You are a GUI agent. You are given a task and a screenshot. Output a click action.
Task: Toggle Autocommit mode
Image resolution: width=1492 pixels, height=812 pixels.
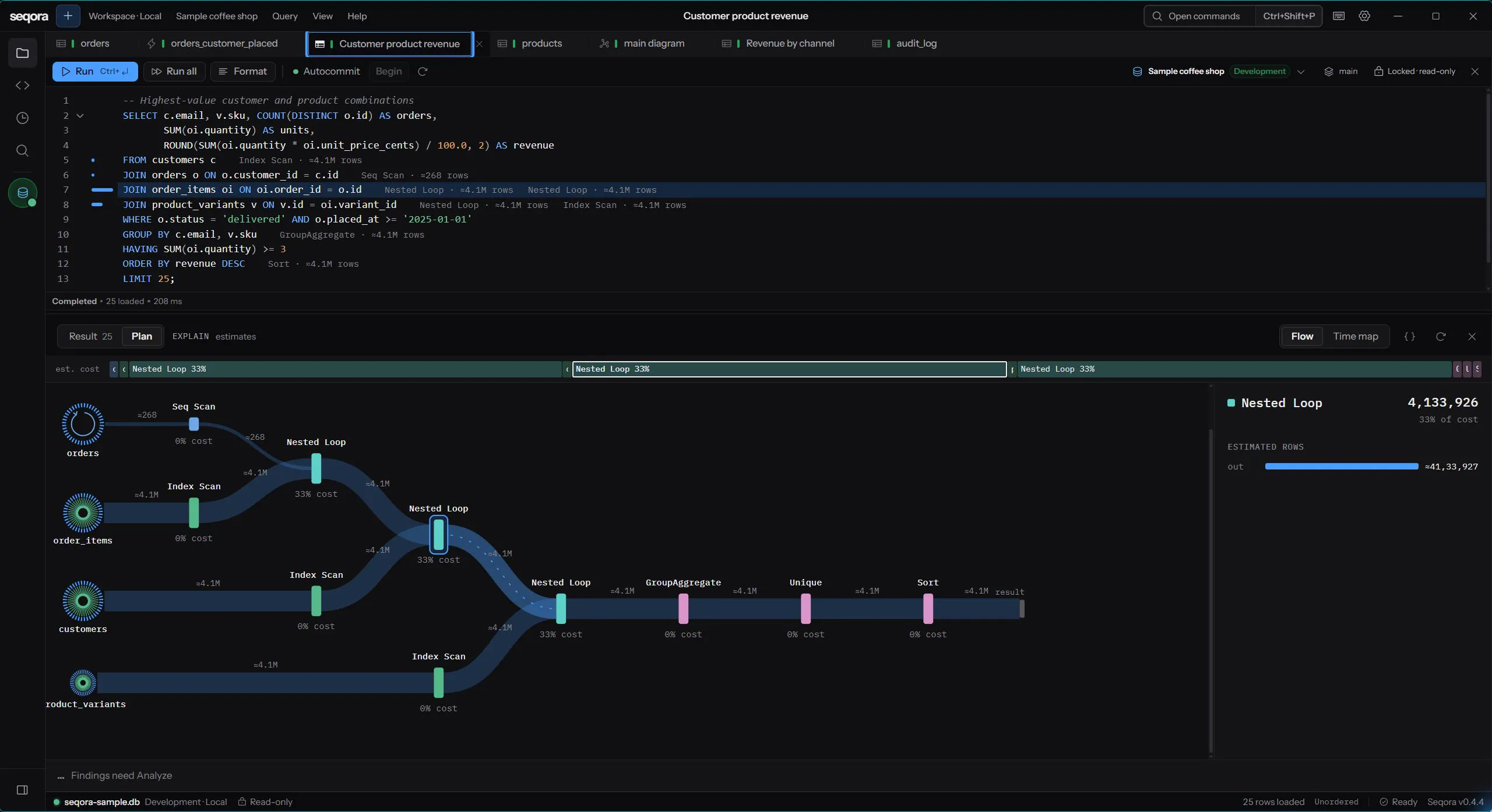326,71
